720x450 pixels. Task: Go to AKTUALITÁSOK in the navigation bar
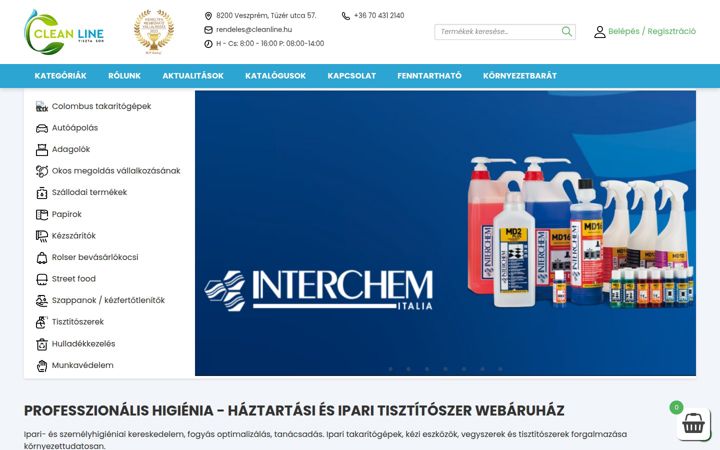[193, 76]
